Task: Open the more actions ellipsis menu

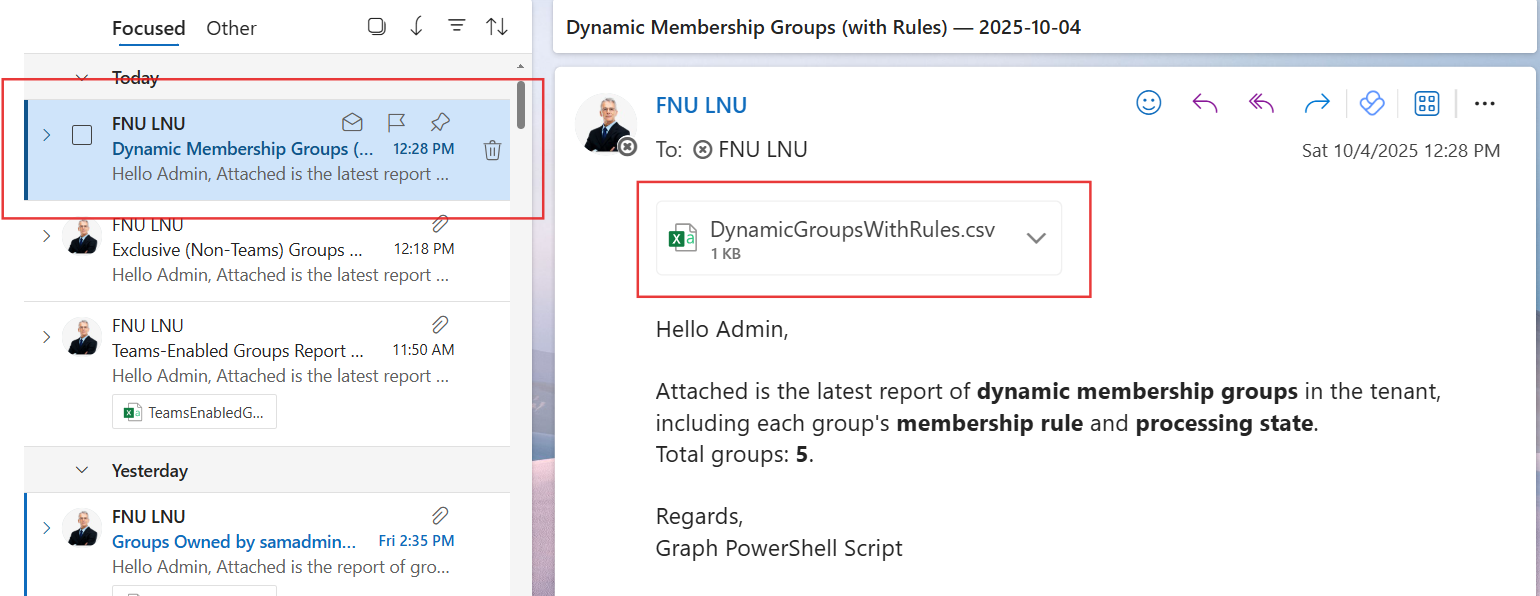Action: click(x=1484, y=103)
